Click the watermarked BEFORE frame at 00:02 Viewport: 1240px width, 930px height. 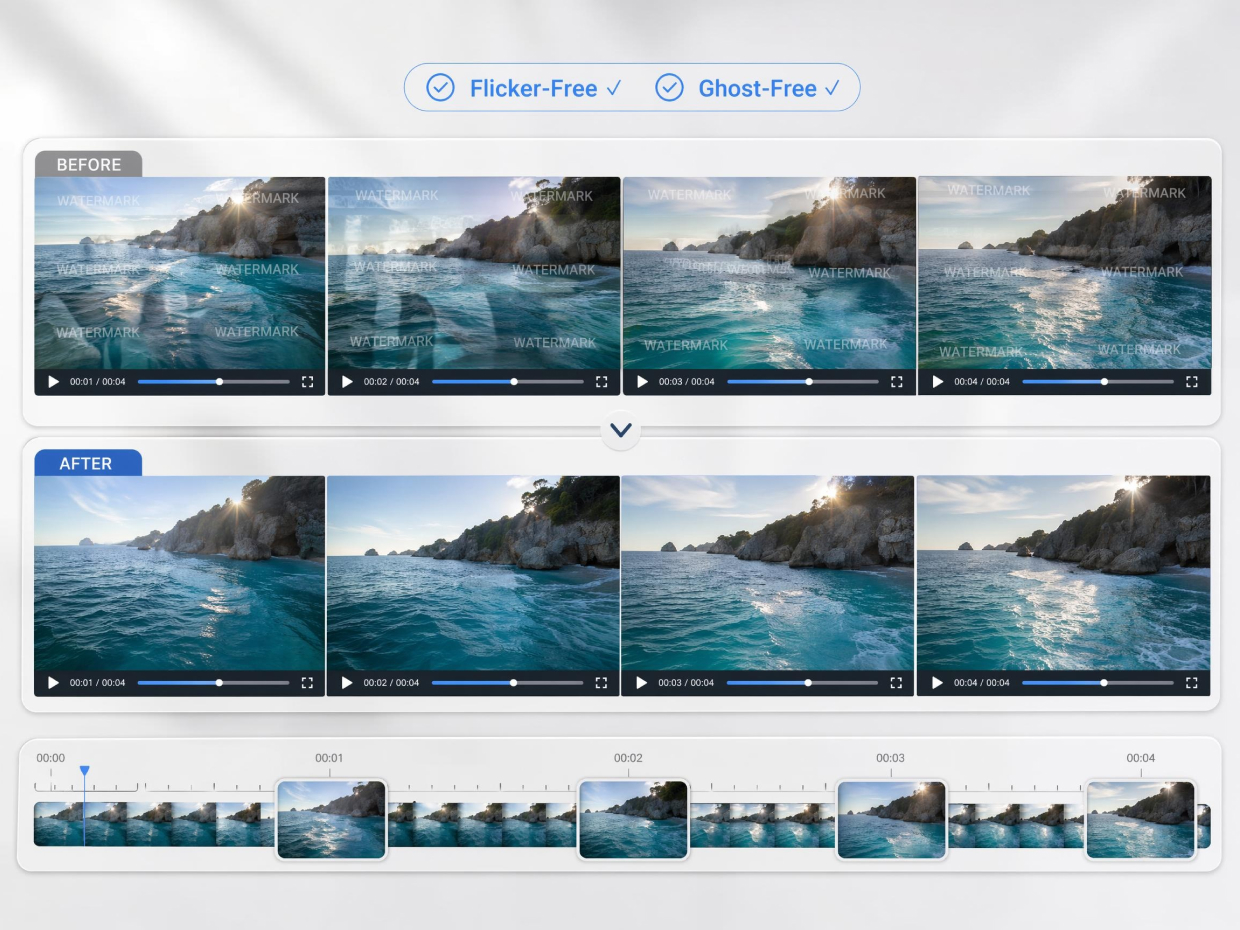[474, 273]
